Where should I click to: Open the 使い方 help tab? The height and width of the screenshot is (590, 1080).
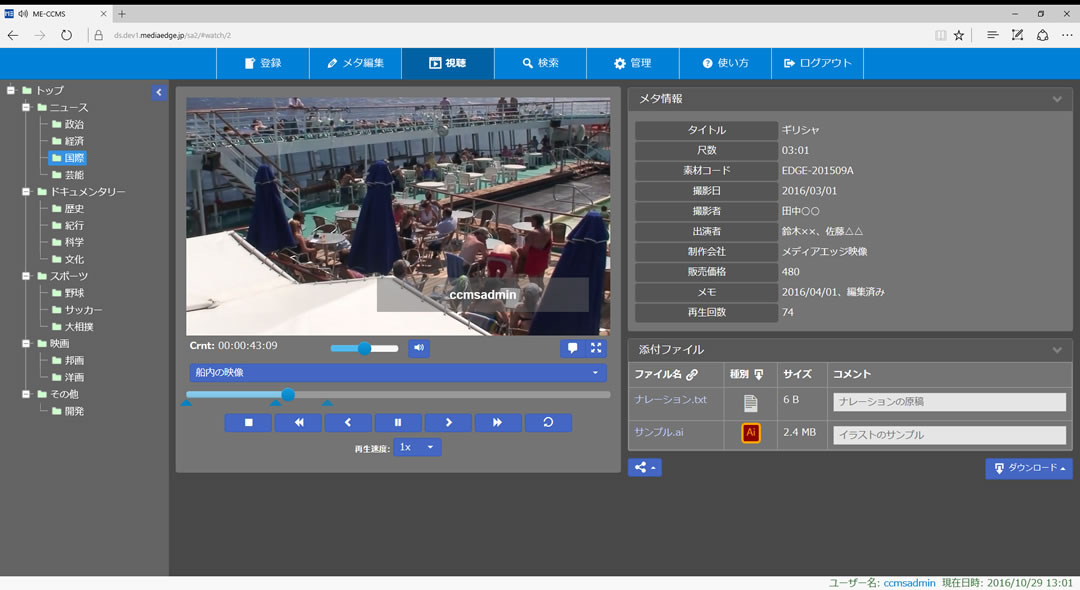725,63
